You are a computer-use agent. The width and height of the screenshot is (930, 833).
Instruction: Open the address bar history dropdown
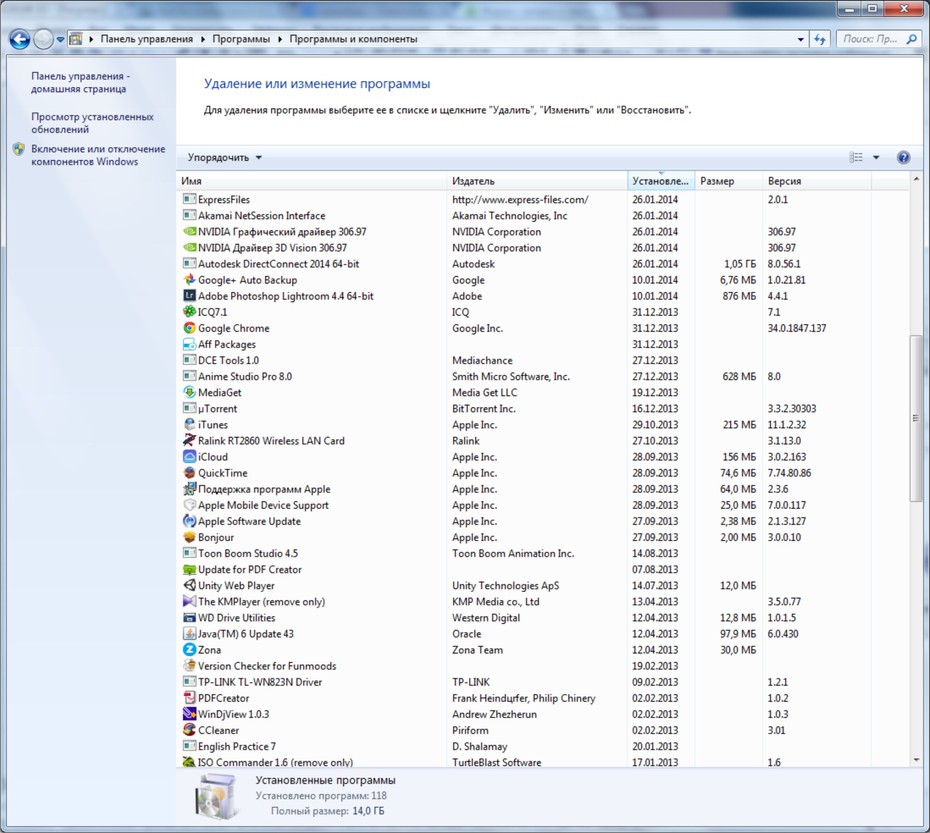pyautogui.click(x=801, y=39)
